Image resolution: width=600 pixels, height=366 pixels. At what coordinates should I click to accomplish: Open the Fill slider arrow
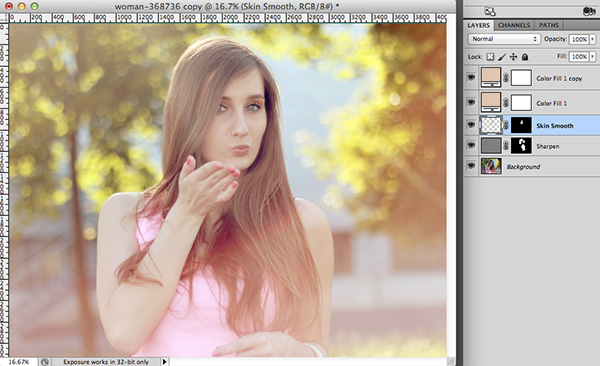click(593, 57)
